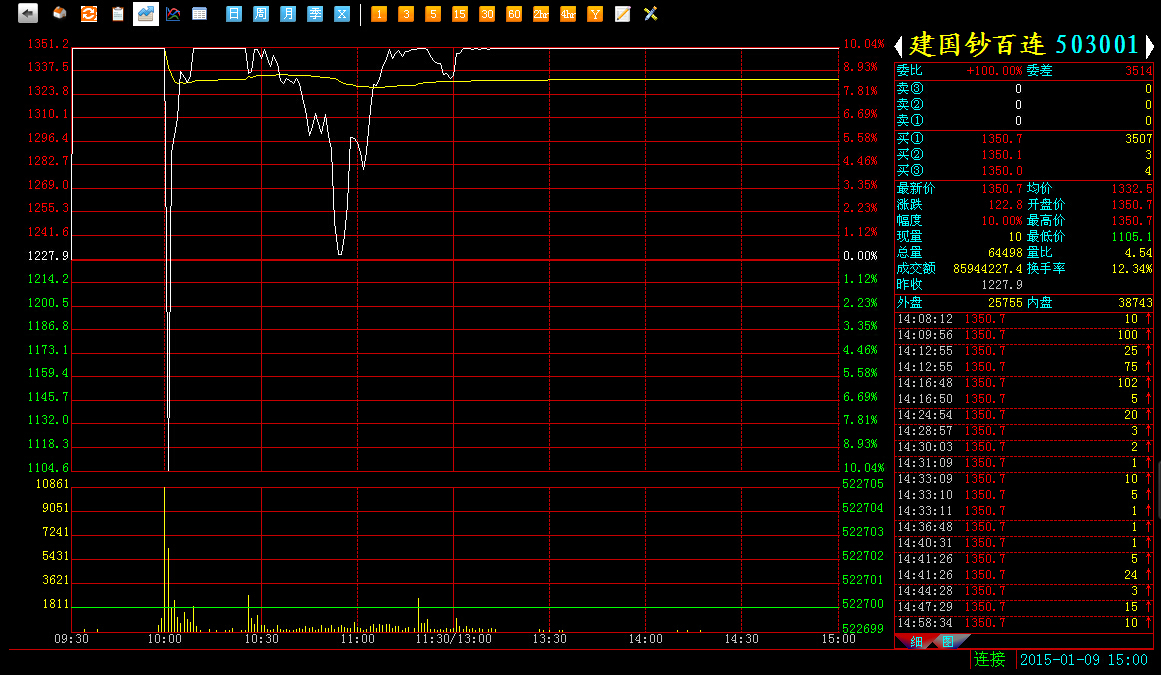This screenshot has height=675, width=1161.
Task: Click the blue X period icon
Action: pyautogui.click(x=341, y=13)
